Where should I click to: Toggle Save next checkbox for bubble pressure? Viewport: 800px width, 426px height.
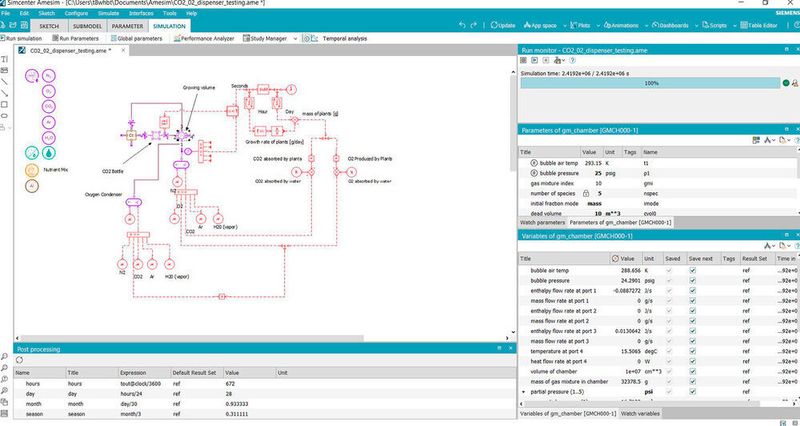point(692,281)
